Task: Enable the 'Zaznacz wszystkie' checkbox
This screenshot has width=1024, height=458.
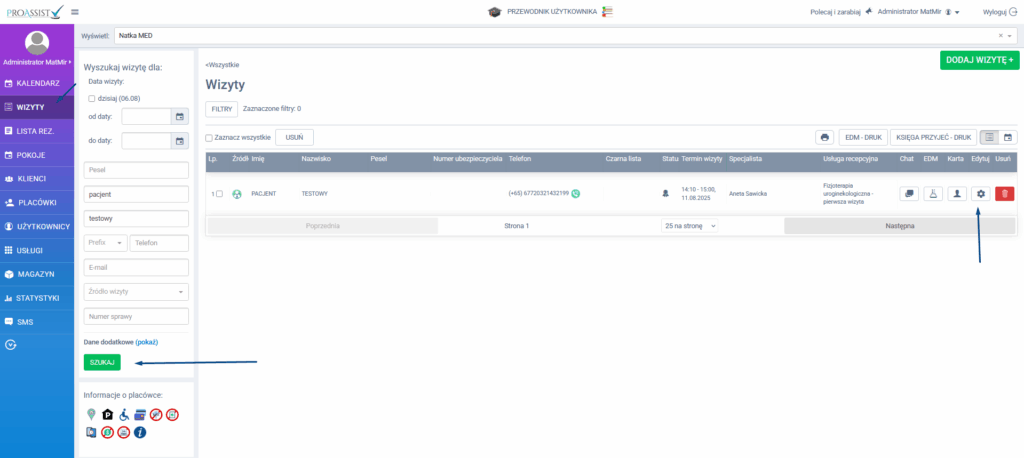Action: (x=209, y=138)
